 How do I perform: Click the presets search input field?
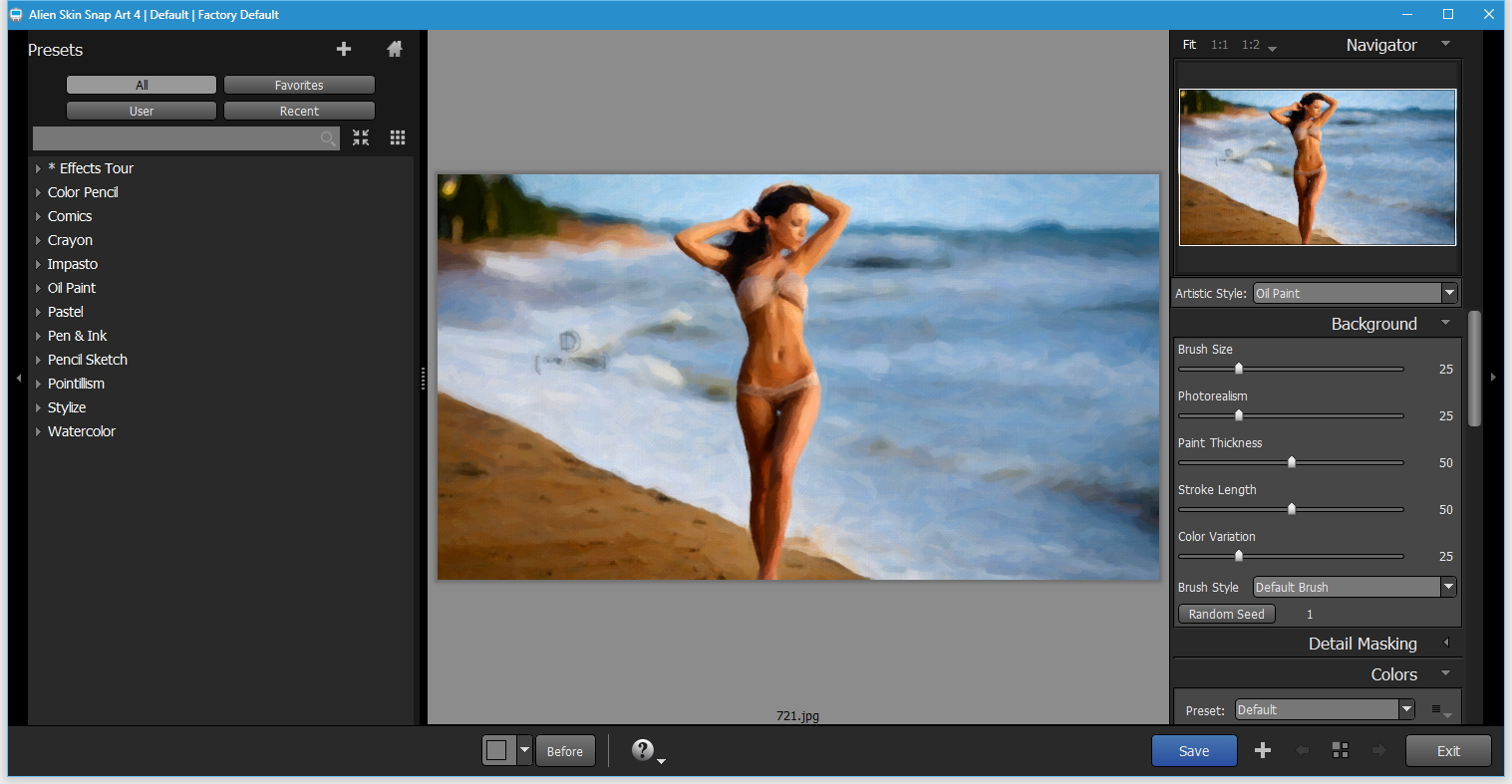click(x=186, y=138)
